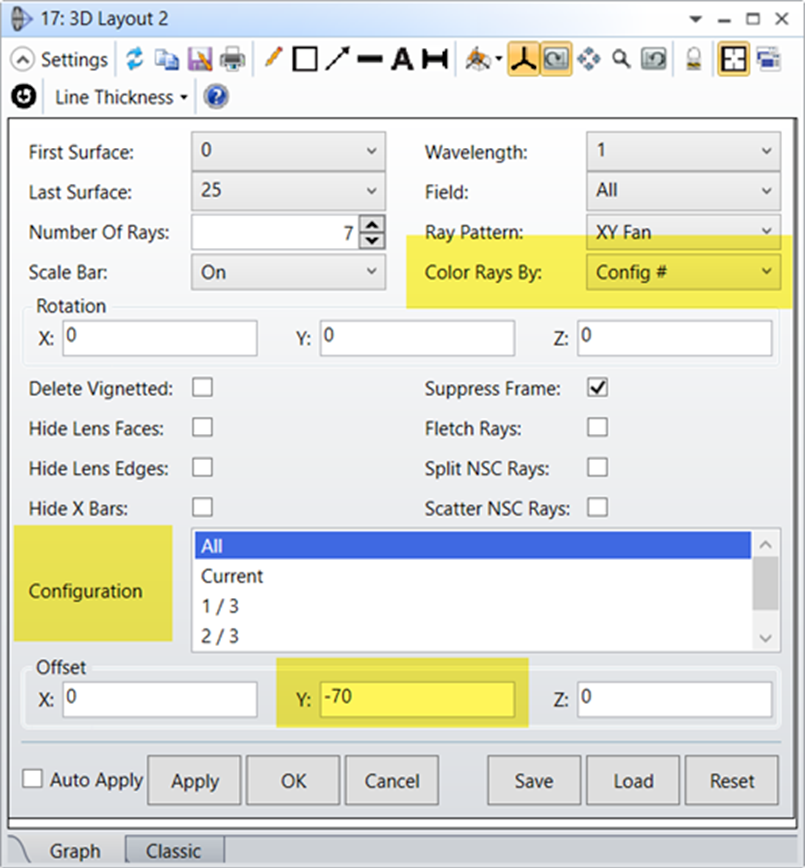Open the Ray Pattern dropdown

point(683,231)
